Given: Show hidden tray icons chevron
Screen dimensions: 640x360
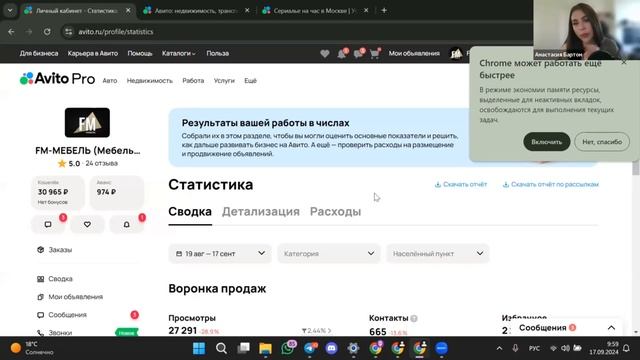Looking at the screenshot, I should (499, 348).
